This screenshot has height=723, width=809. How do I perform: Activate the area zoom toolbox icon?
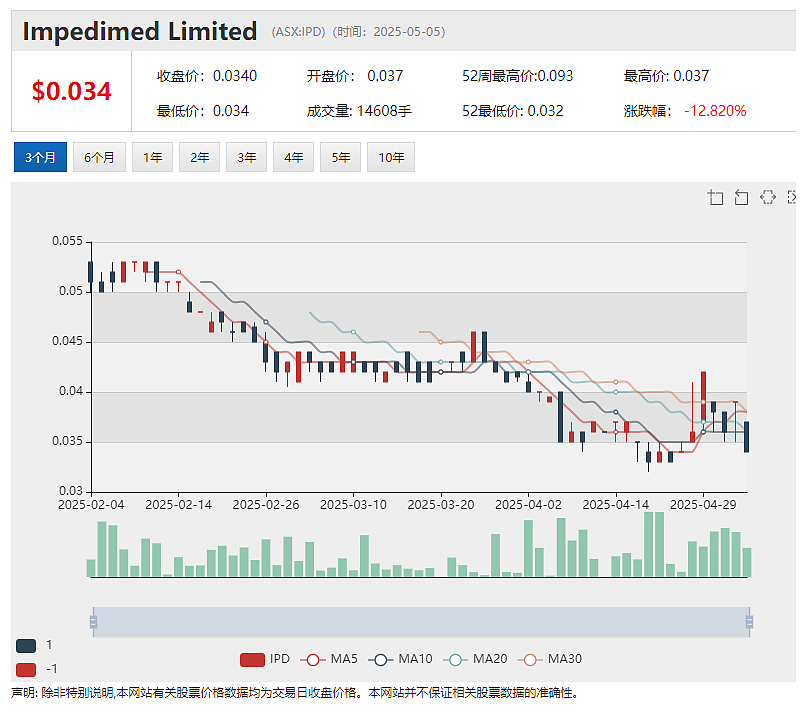(715, 197)
